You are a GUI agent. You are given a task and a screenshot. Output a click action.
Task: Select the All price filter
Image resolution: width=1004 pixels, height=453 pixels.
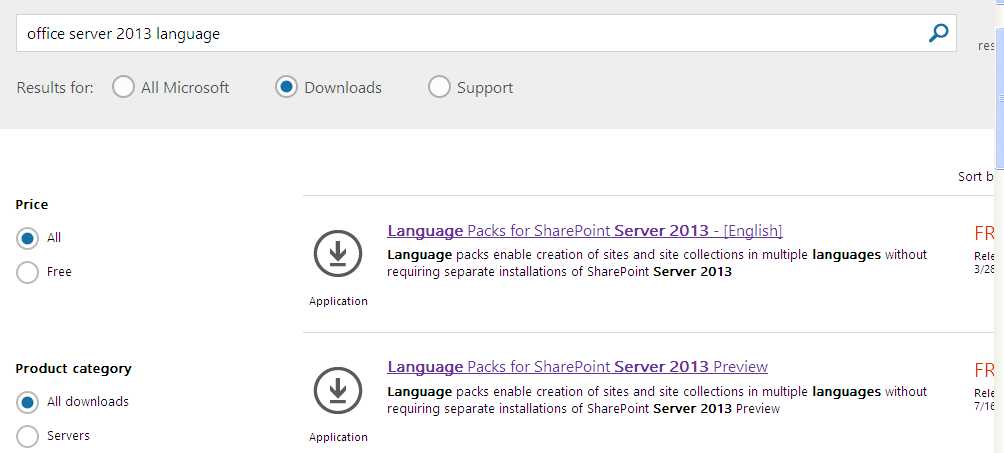(27, 238)
